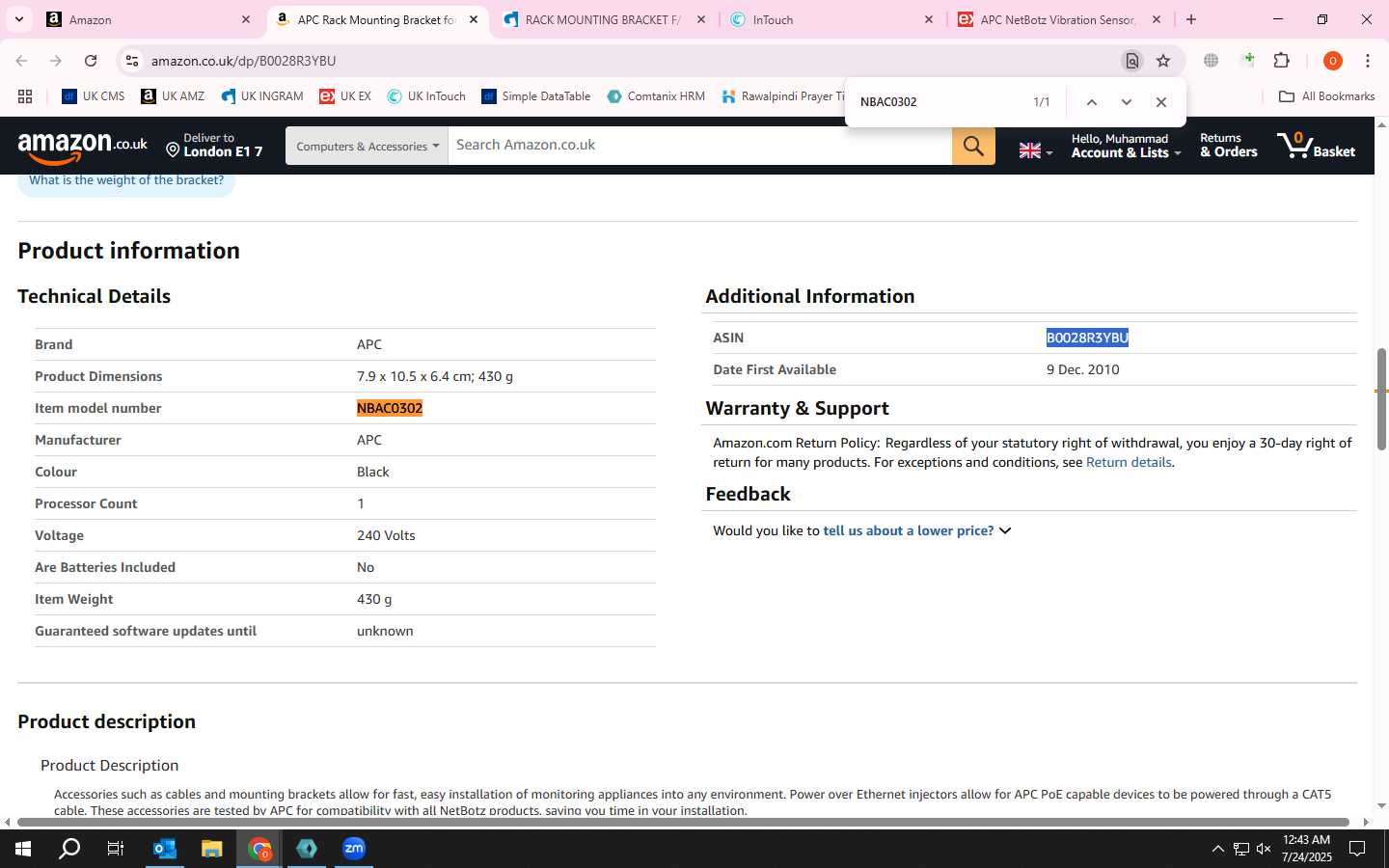The image size is (1389, 868).
Task: Go to previous find result
Action: [1091, 102]
